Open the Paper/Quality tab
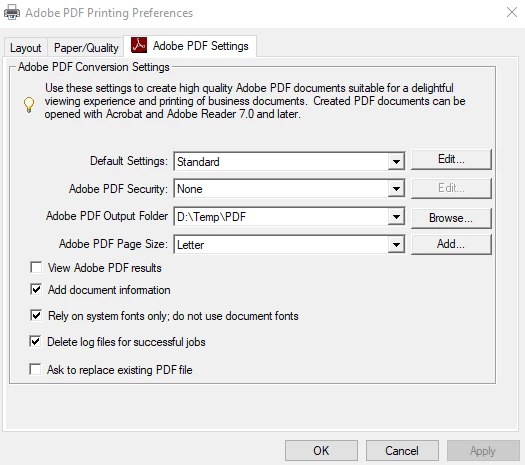Image resolution: width=525 pixels, height=465 pixels. click(86, 48)
